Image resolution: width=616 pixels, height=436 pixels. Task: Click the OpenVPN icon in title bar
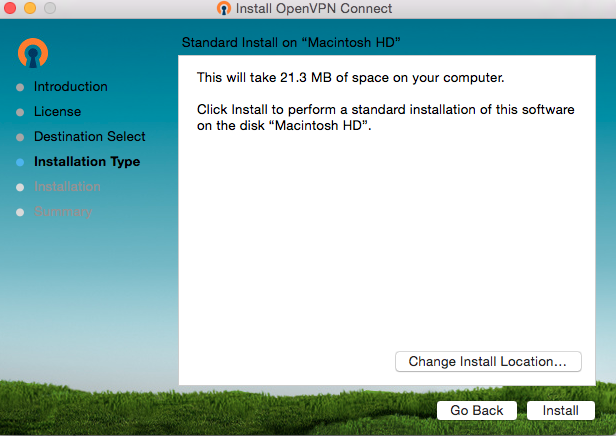224,8
